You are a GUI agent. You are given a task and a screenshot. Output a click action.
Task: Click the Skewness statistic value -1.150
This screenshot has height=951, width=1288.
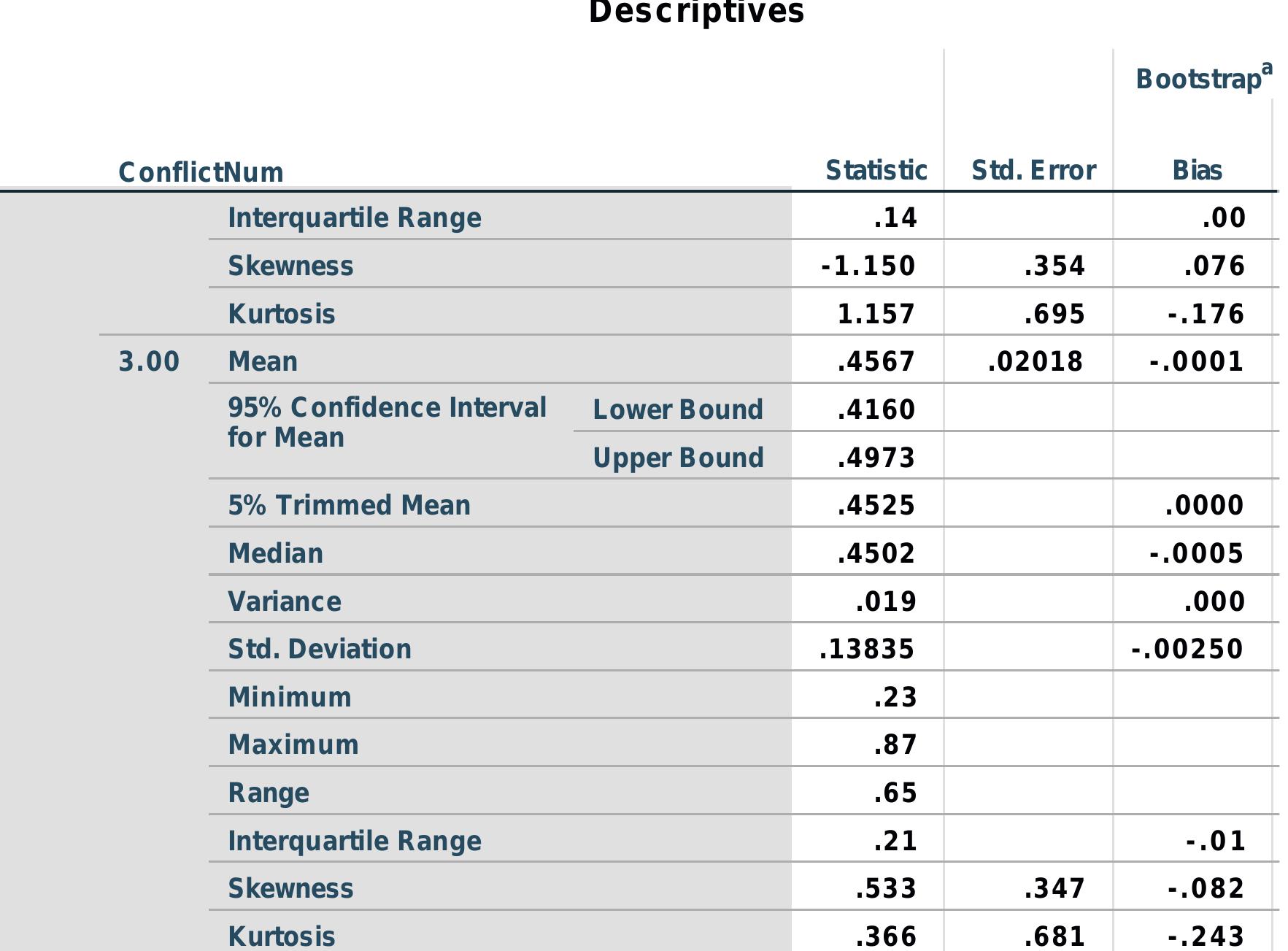[868, 266]
